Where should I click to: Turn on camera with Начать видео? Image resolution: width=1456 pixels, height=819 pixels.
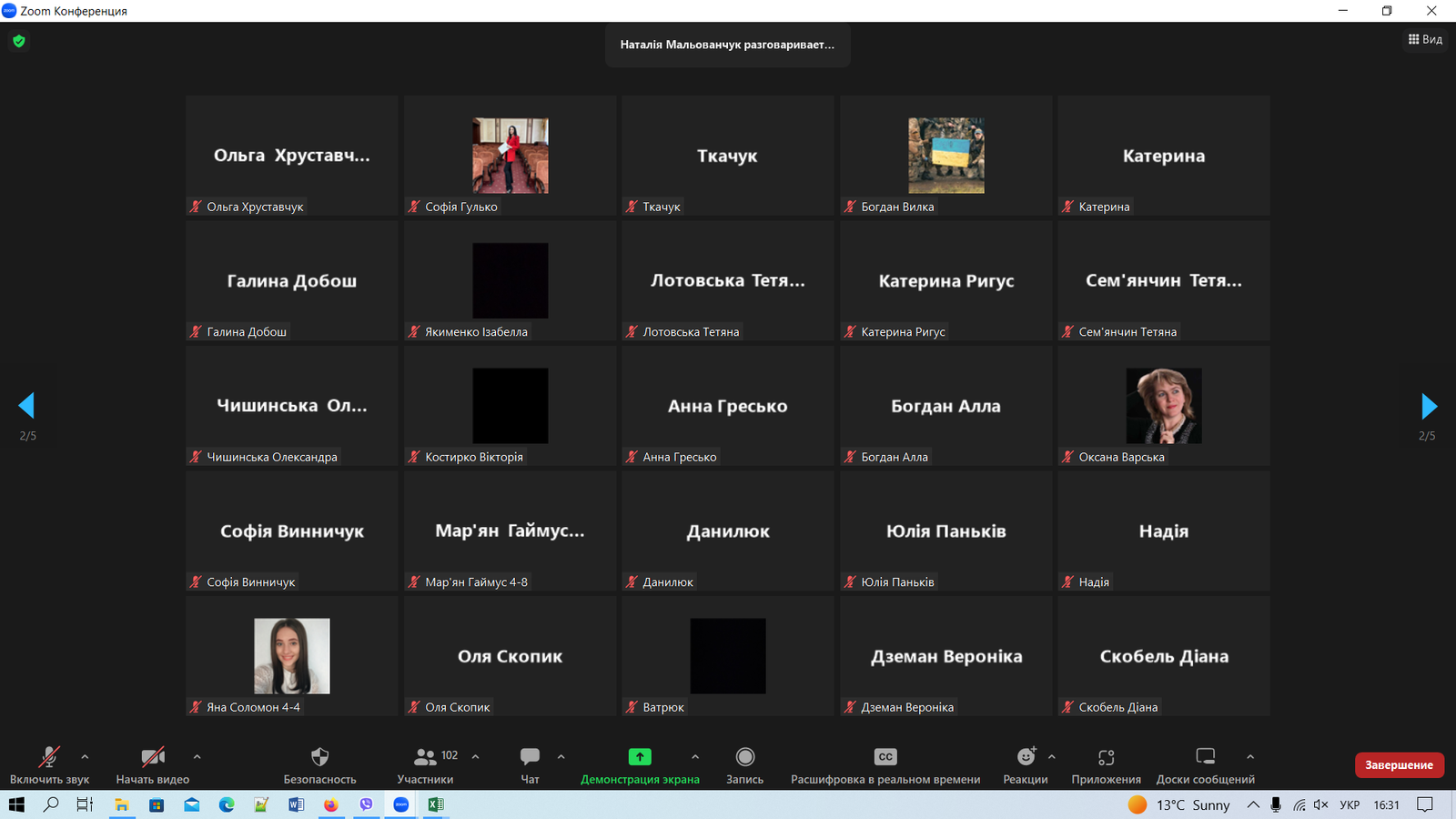coord(152,757)
